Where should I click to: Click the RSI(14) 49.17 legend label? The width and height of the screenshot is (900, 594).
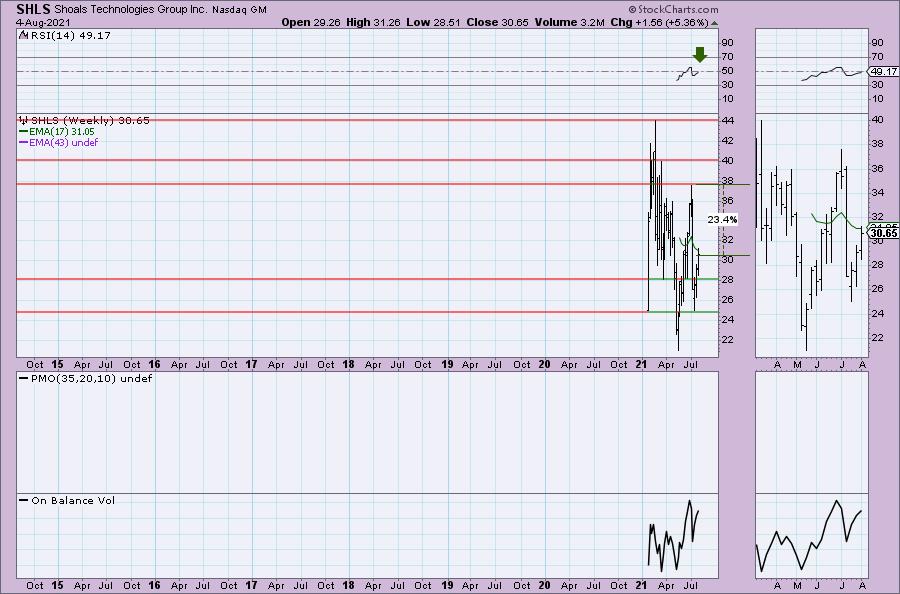tap(71, 35)
